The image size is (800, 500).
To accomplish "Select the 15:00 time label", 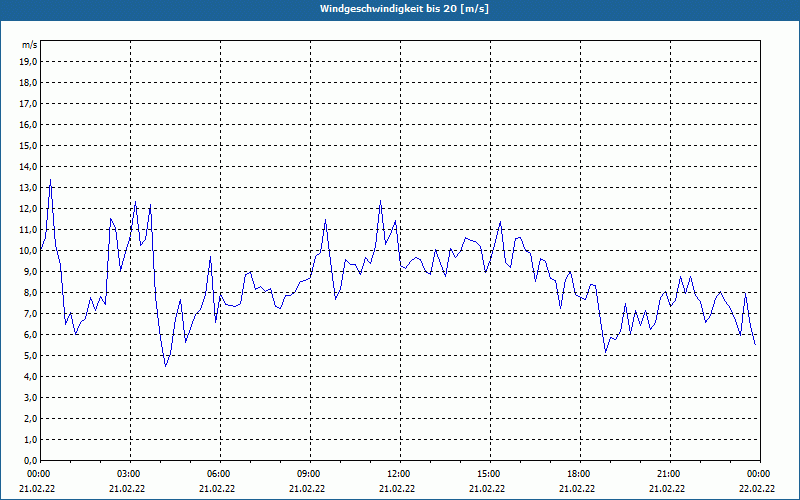I will click(490, 474).
